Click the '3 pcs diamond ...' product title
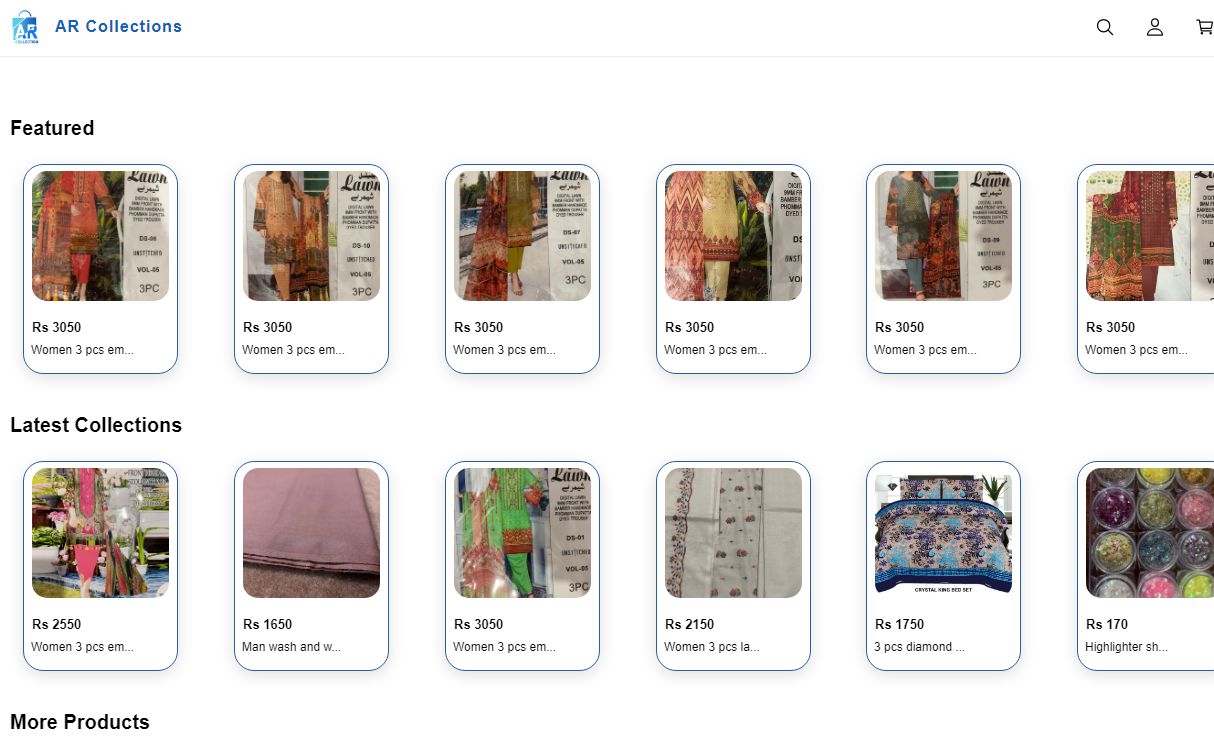 coord(920,647)
